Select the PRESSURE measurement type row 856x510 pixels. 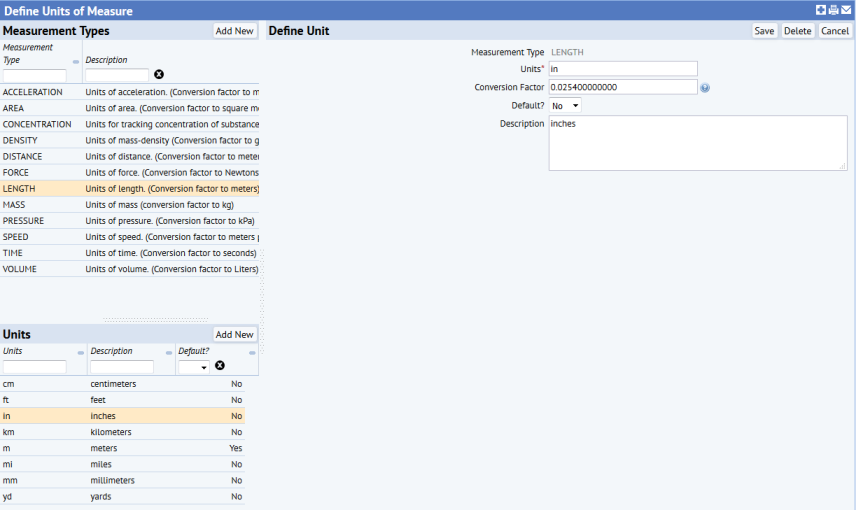[129, 221]
